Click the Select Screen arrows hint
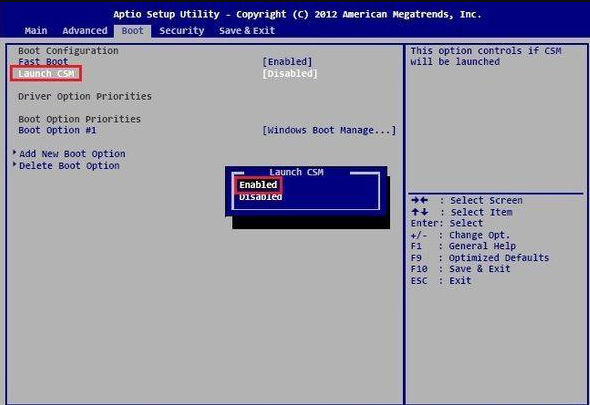590x405 pixels. point(467,200)
